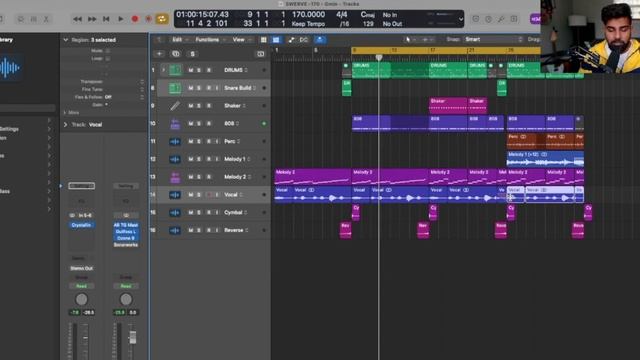640x360 pixels.
Task: Solo the DRUMS track
Action: pos(199,70)
